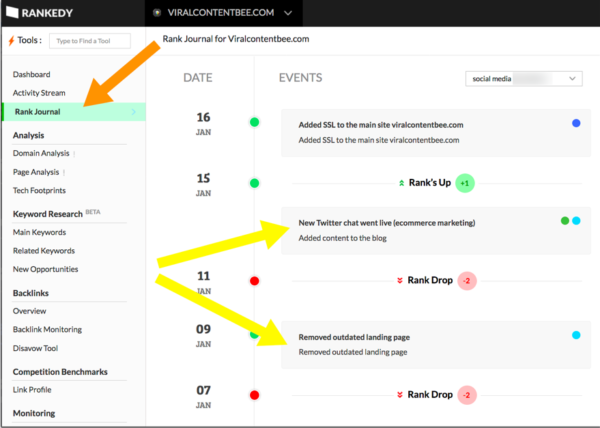Open Domain Analysis

(x=41, y=153)
